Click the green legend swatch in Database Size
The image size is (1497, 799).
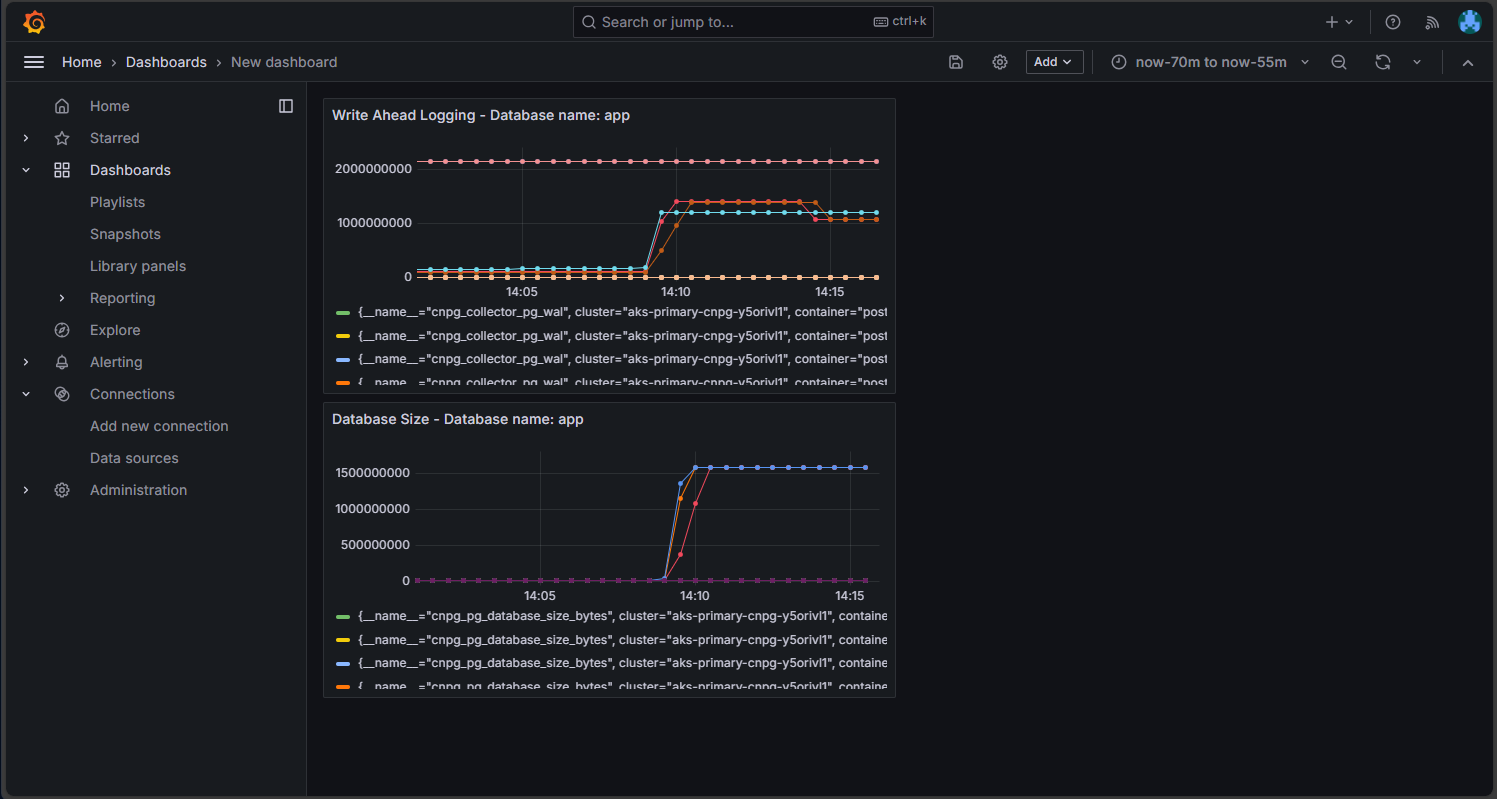pos(343,617)
